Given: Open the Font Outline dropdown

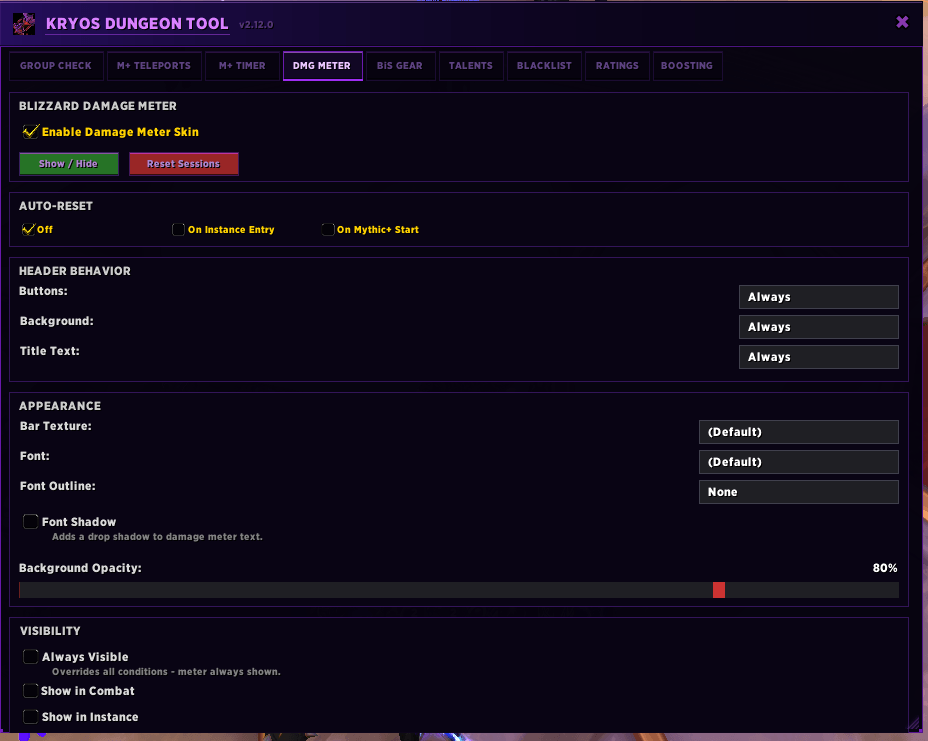Looking at the screenshot, I should pos(798,492).
